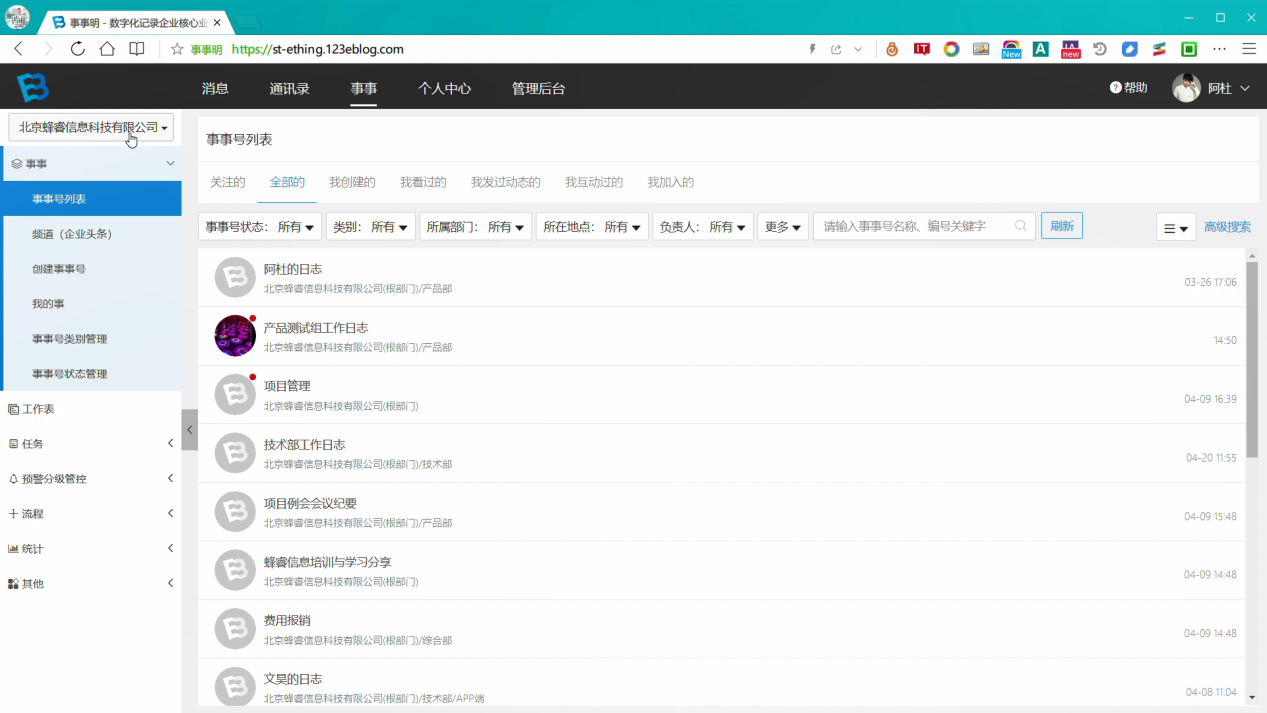Open the browser hamburger menu icon

[x=1249, y=49]
